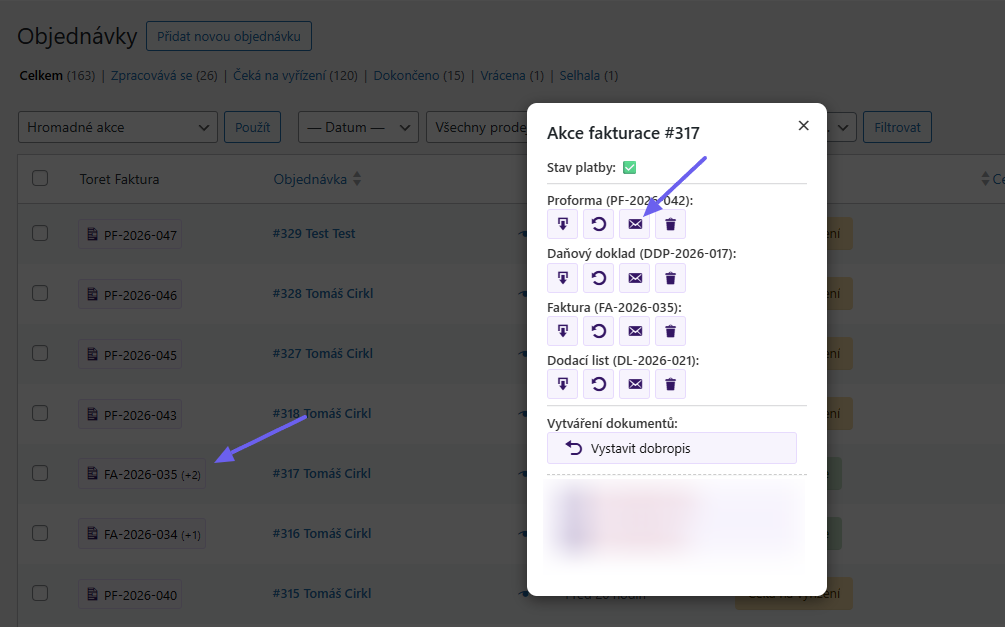
Task: Toggle the select-all orders checkbox
Action: point(40,178)
